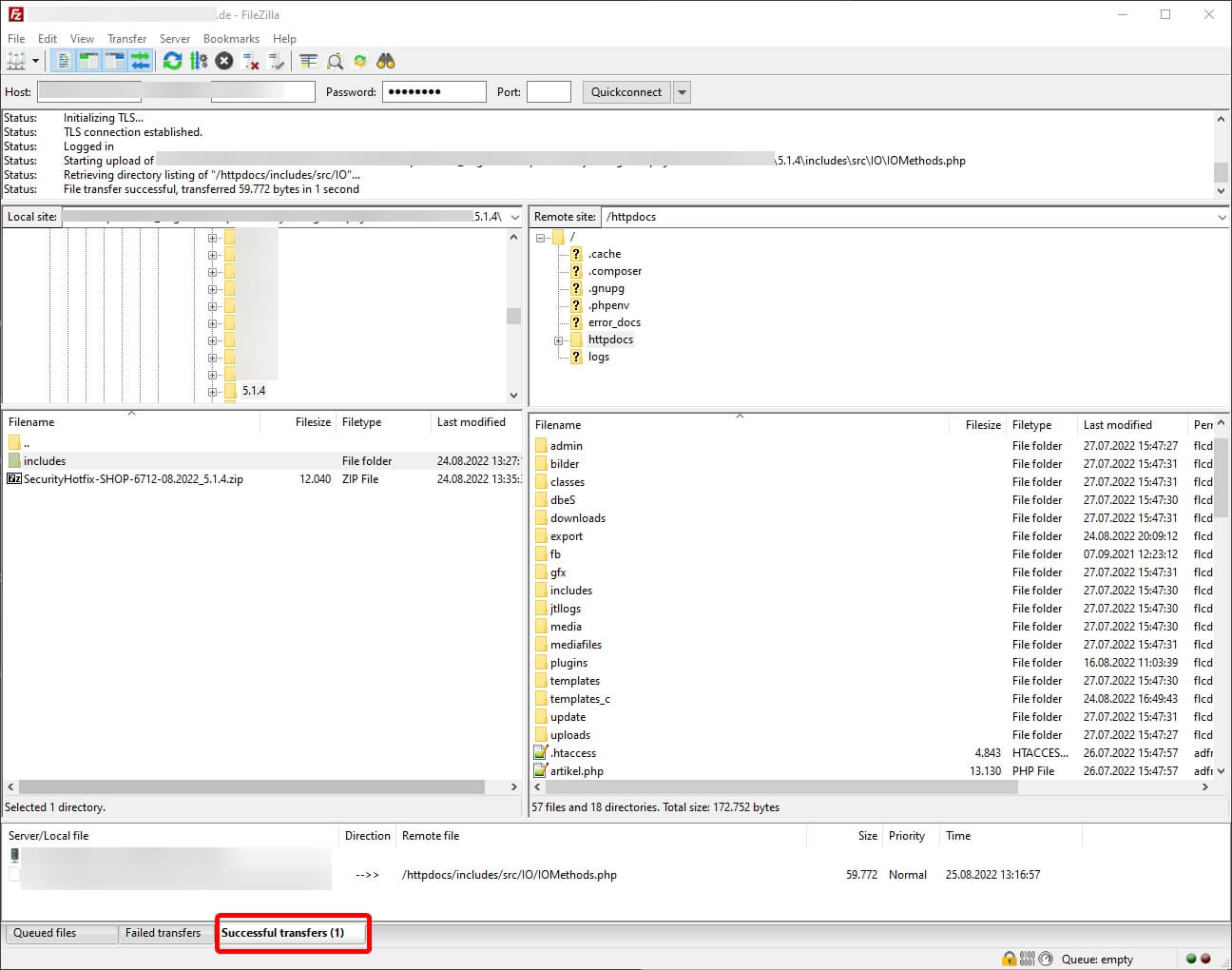Click the Quickconnect button

pos(626,92)
